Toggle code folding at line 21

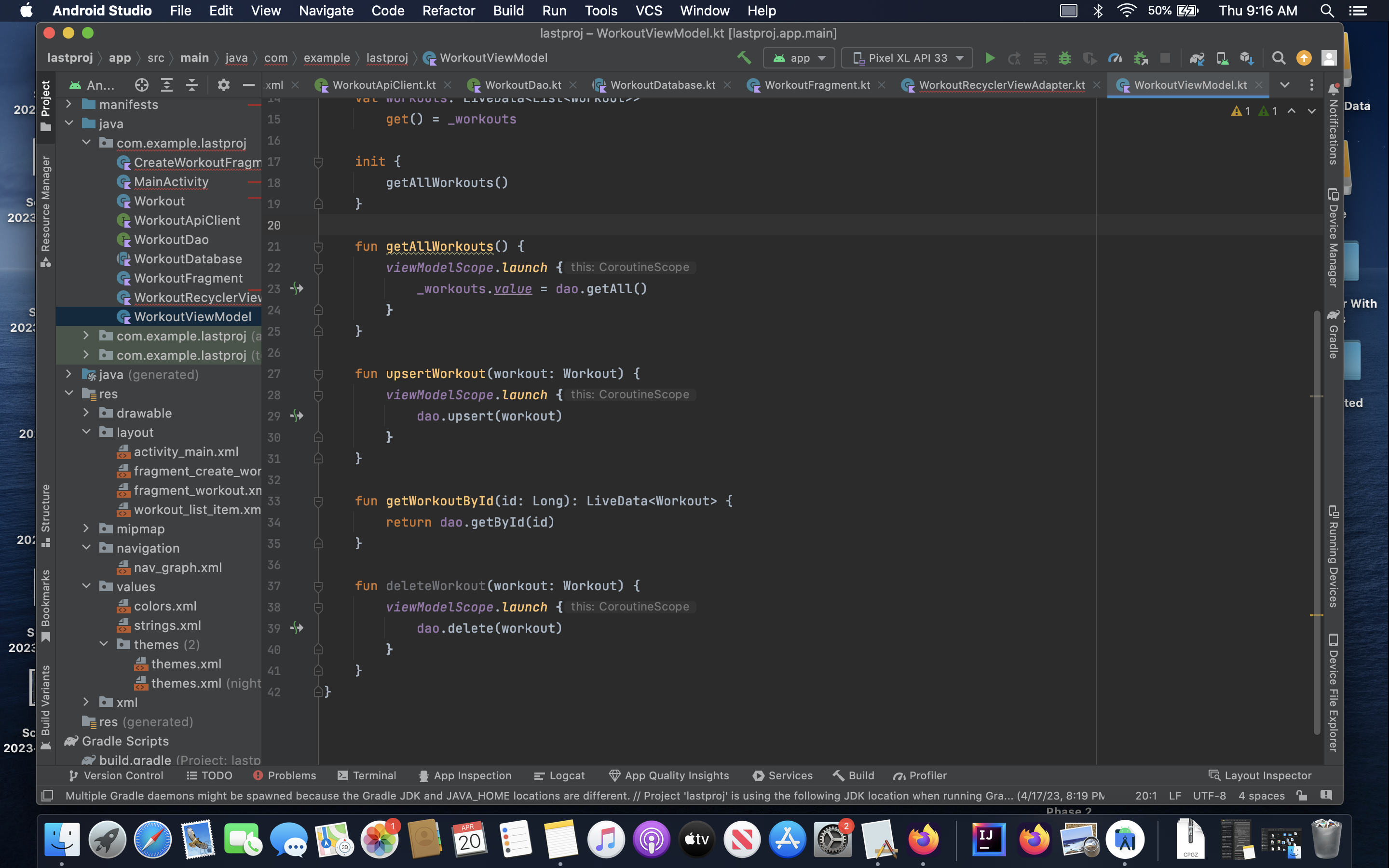[x=318, y=247]
